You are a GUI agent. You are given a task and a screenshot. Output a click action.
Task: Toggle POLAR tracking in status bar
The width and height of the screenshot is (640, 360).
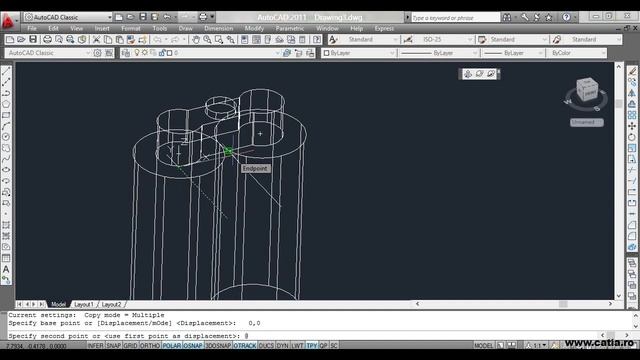171,346
